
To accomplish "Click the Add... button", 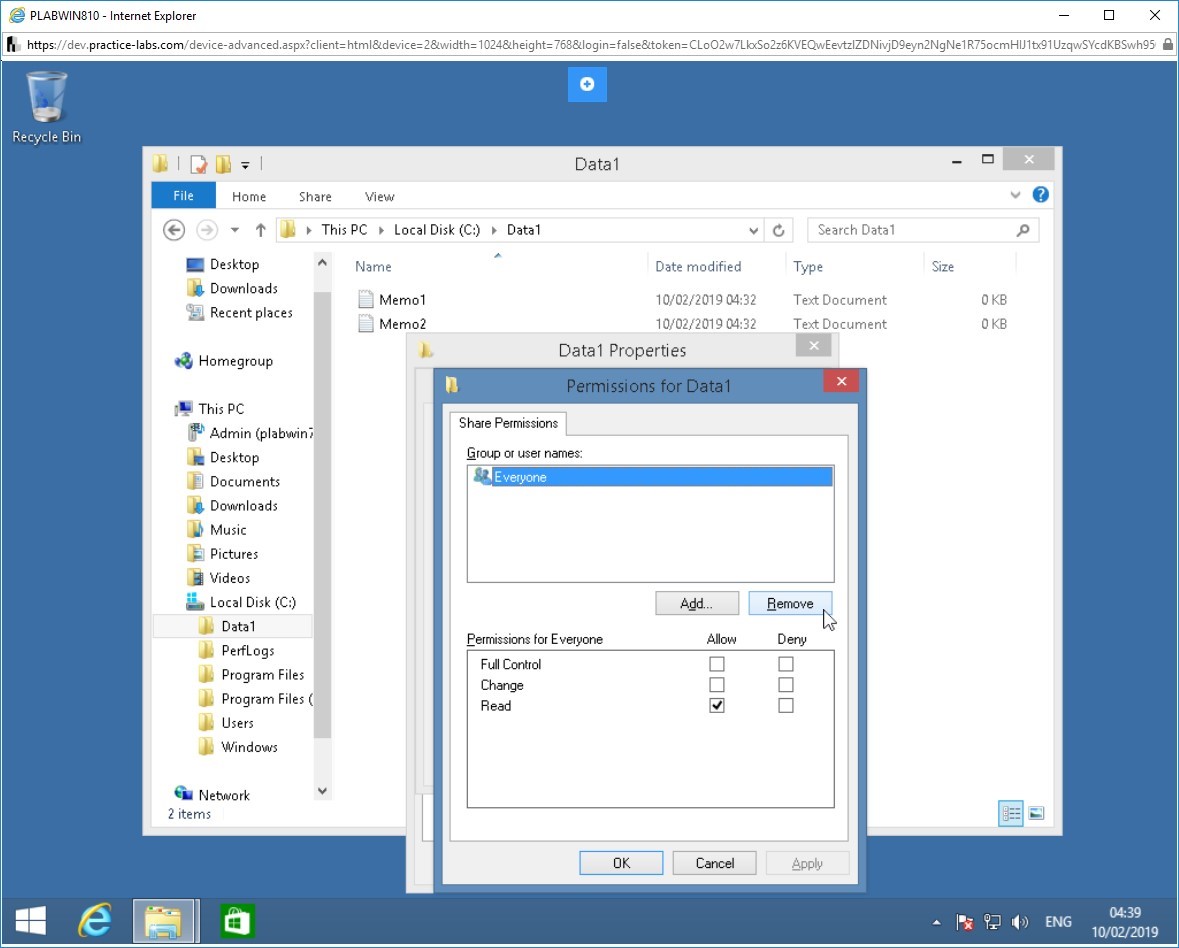I will 697,603.
